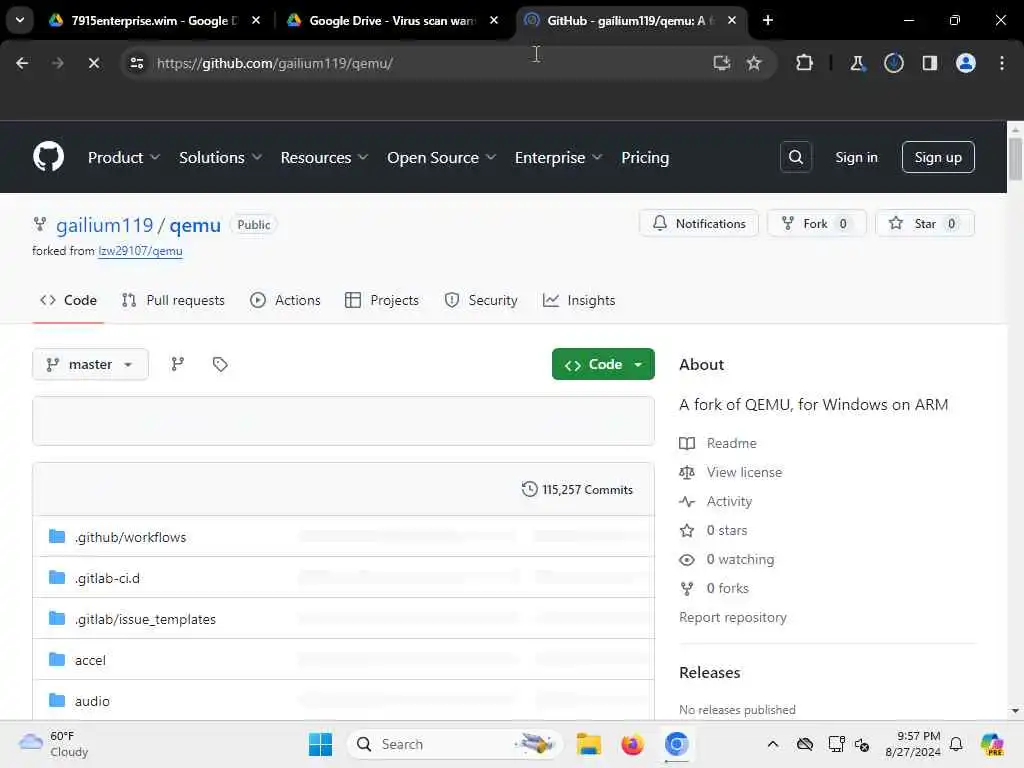Click the Report repository link
Image resolution: width=1024 pixels, height=768 pixels.
[x=733, y=617]
